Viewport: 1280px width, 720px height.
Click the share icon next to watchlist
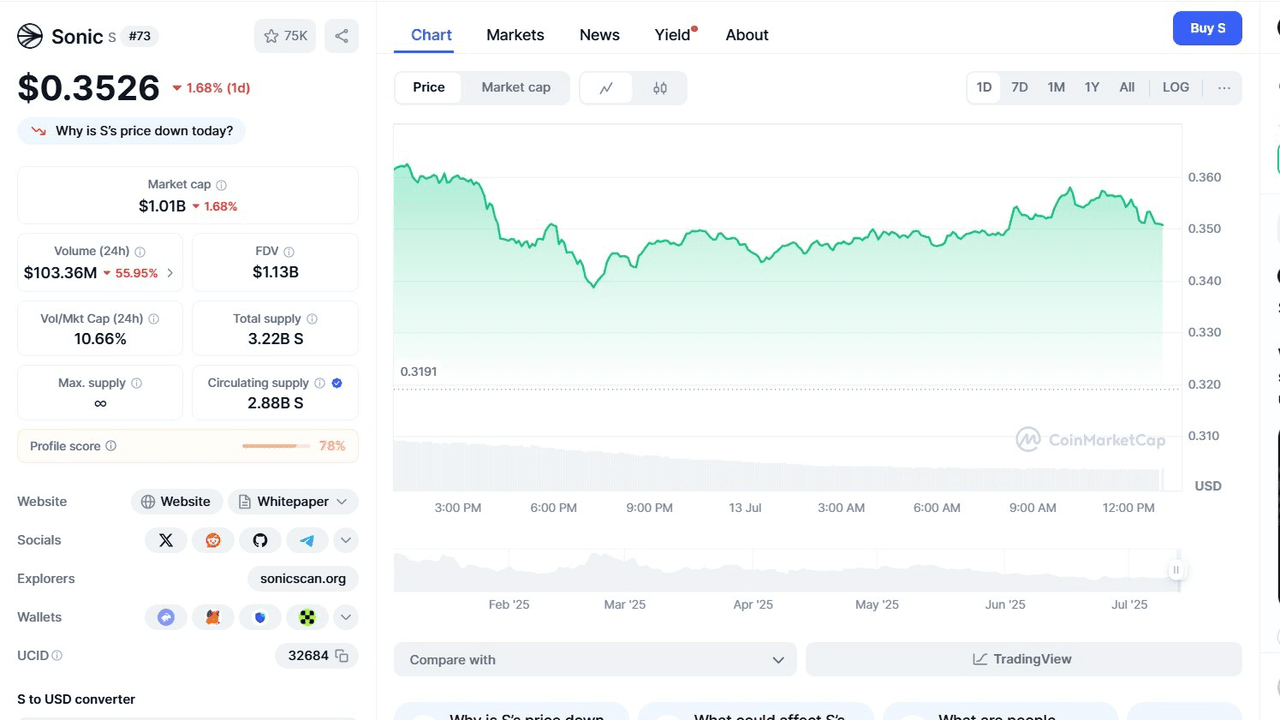click(x=341, y=36)
